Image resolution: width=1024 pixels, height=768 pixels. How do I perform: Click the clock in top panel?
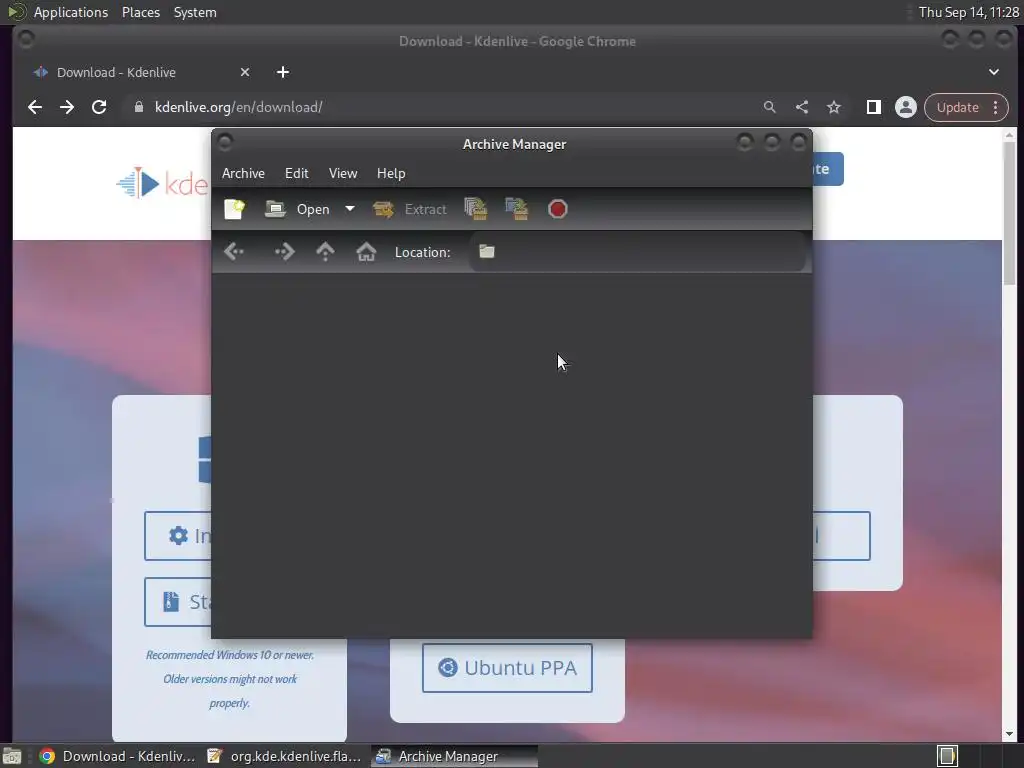pyautogui.click(x=968, y=12)
